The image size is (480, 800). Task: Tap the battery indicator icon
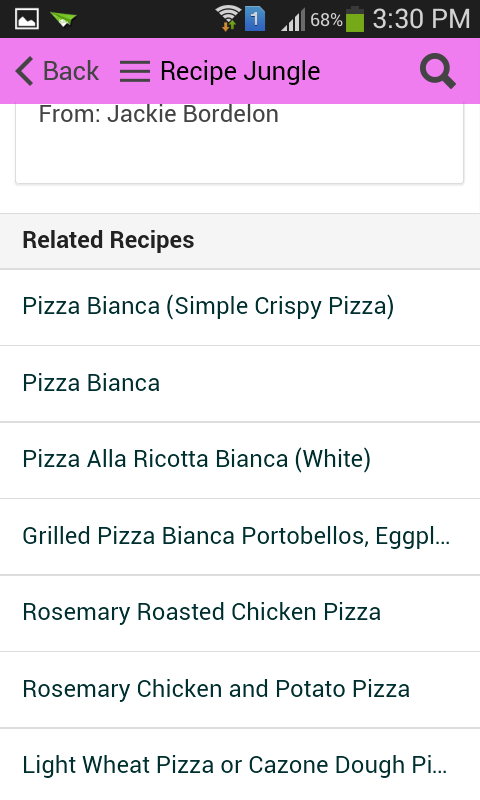click(355, 19)
